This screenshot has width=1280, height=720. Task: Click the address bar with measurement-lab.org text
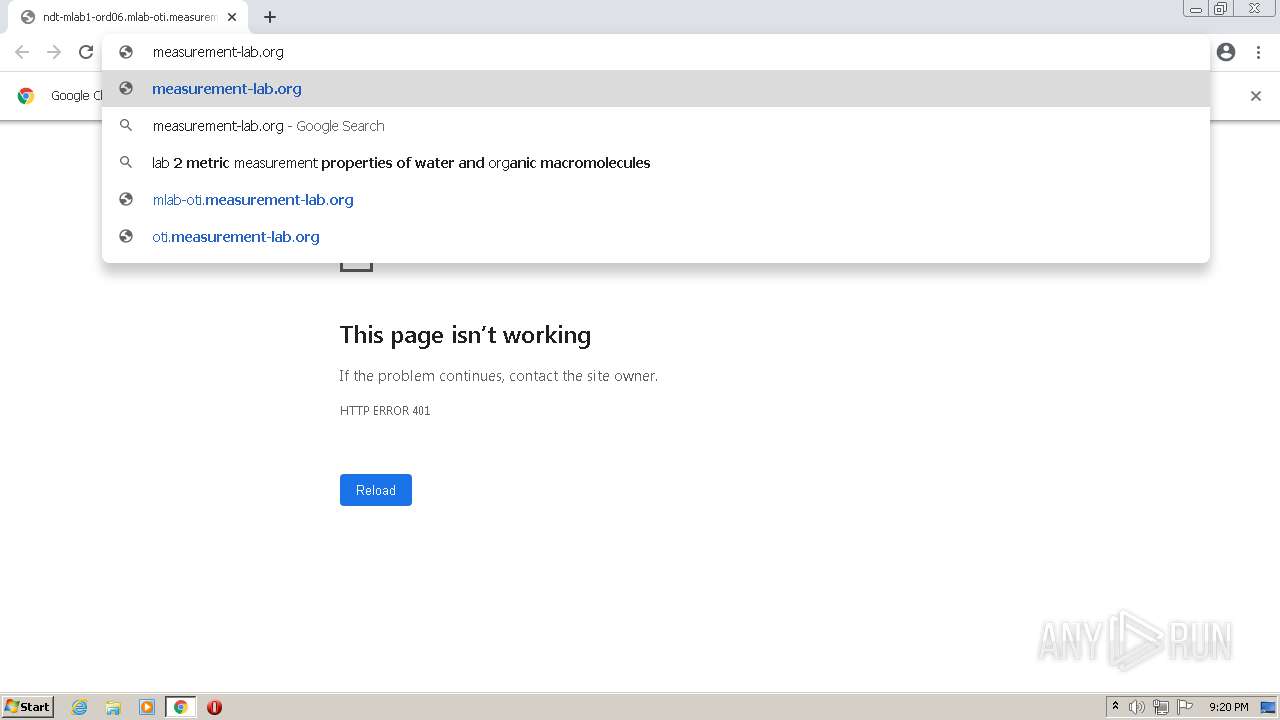coord(656,52)
